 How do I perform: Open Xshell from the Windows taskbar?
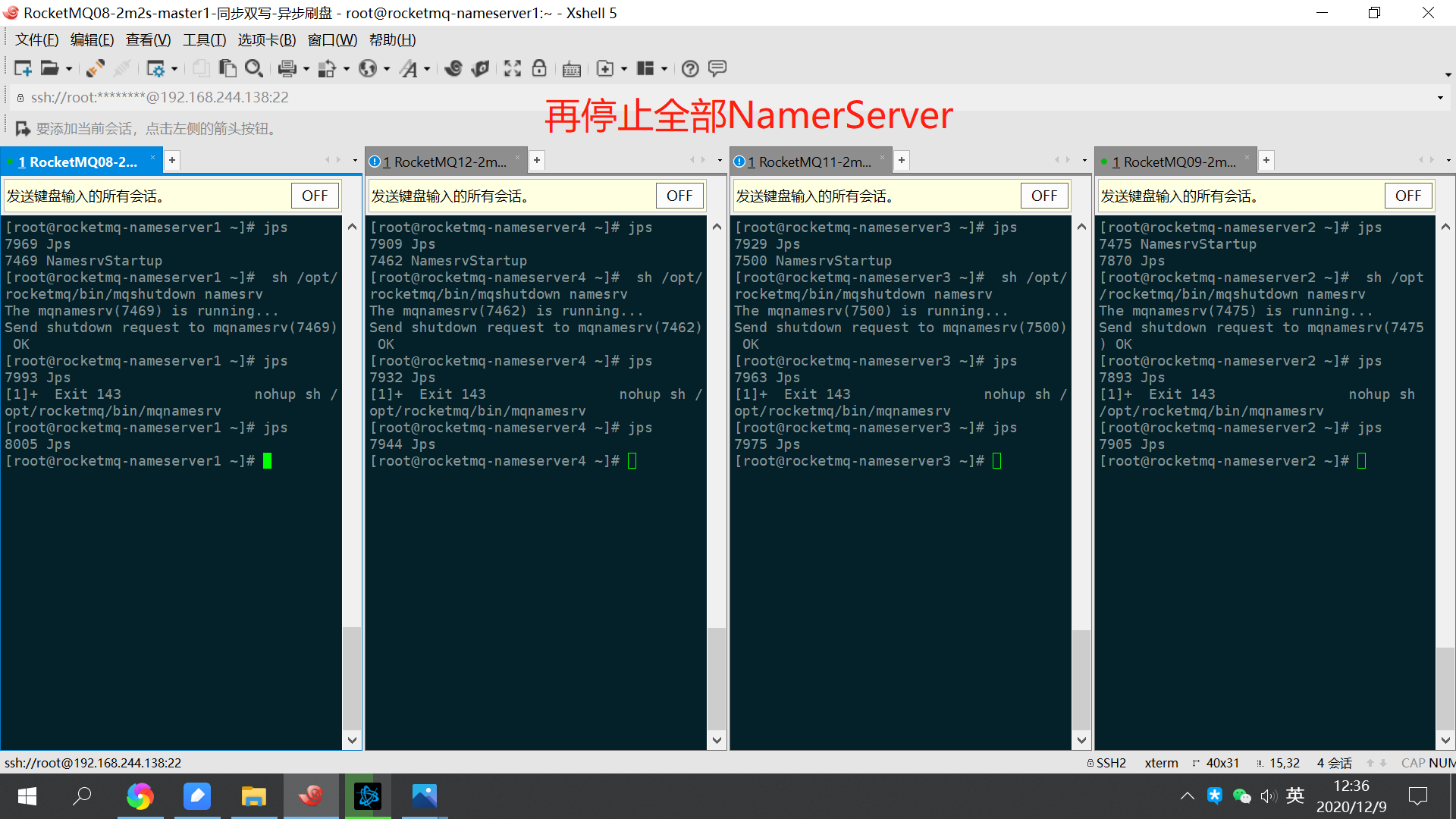tap(311, 795)
